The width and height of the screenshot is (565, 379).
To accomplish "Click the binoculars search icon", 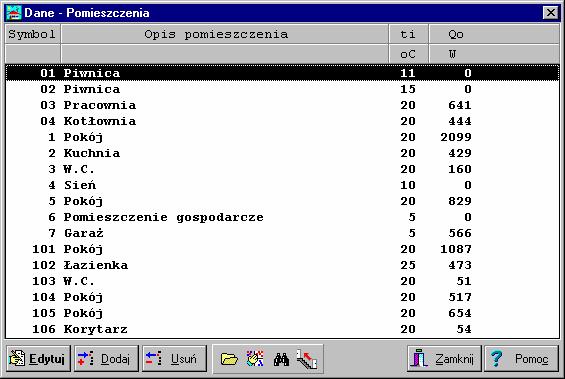I will tap(281, 359).
